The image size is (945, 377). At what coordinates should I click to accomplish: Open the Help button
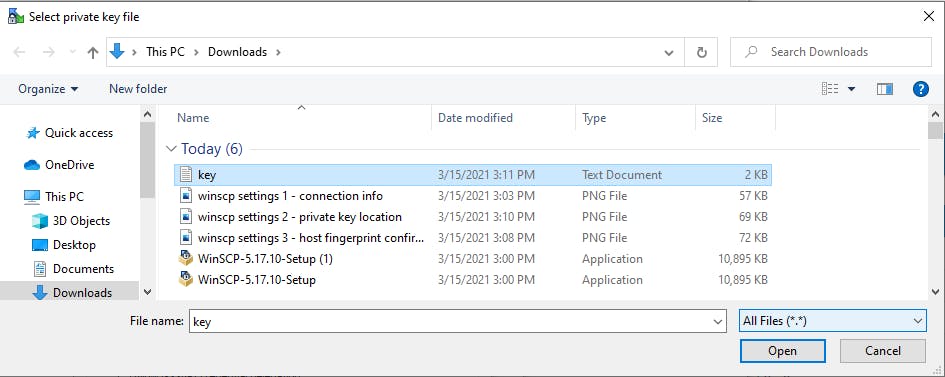(921, 90)
